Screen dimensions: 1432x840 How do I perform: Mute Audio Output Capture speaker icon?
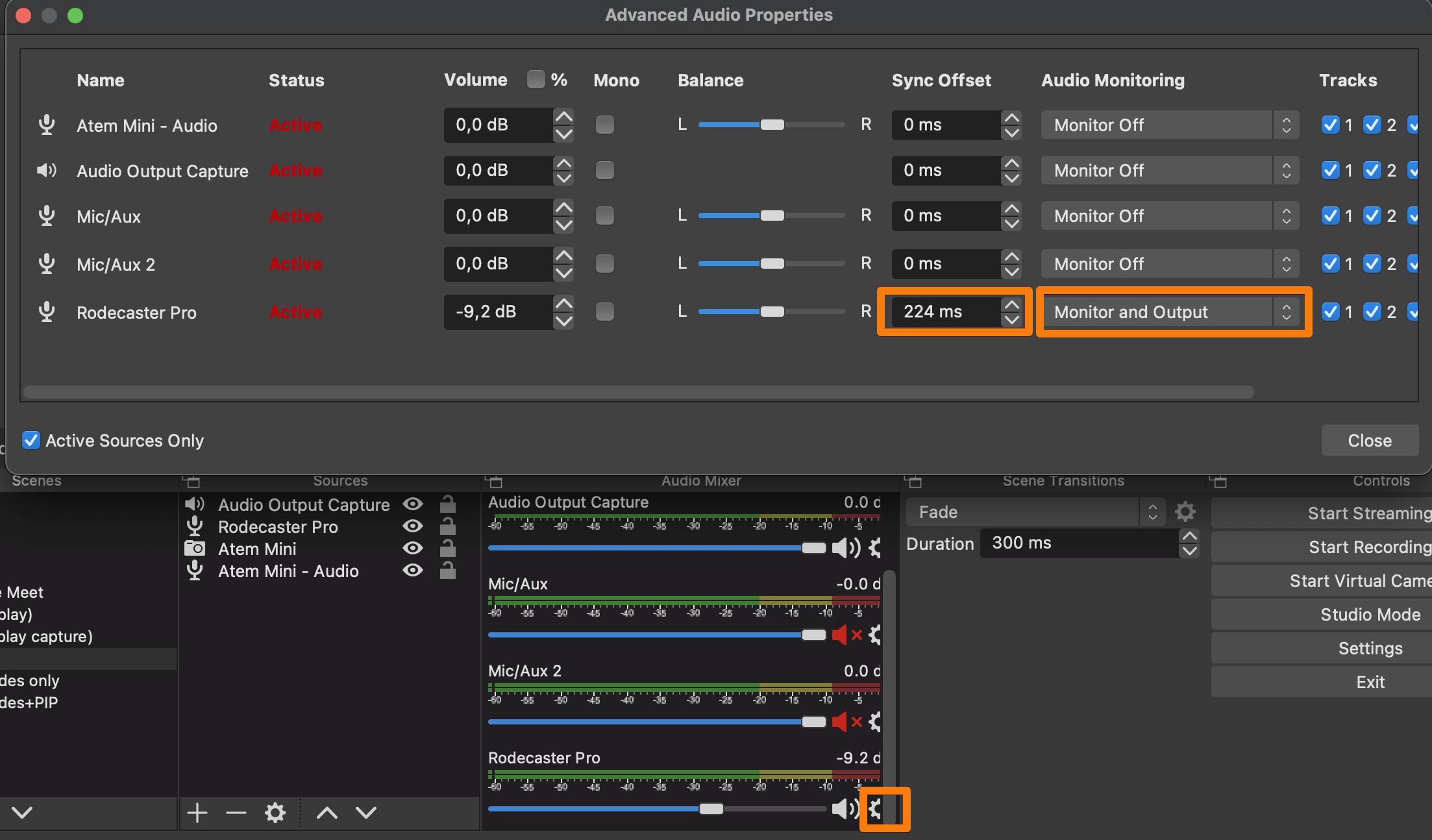point(845,548)
